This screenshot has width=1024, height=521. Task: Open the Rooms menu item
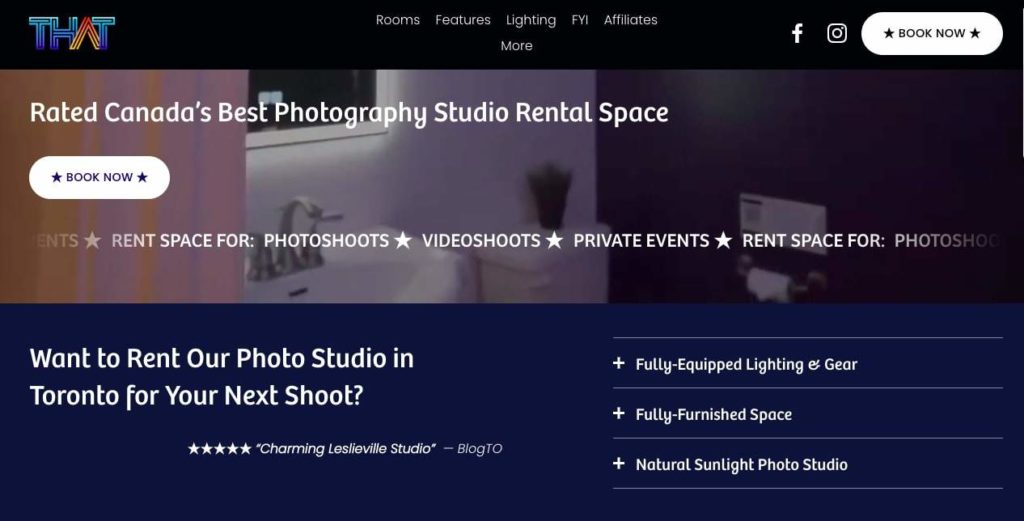click(398, 20)
